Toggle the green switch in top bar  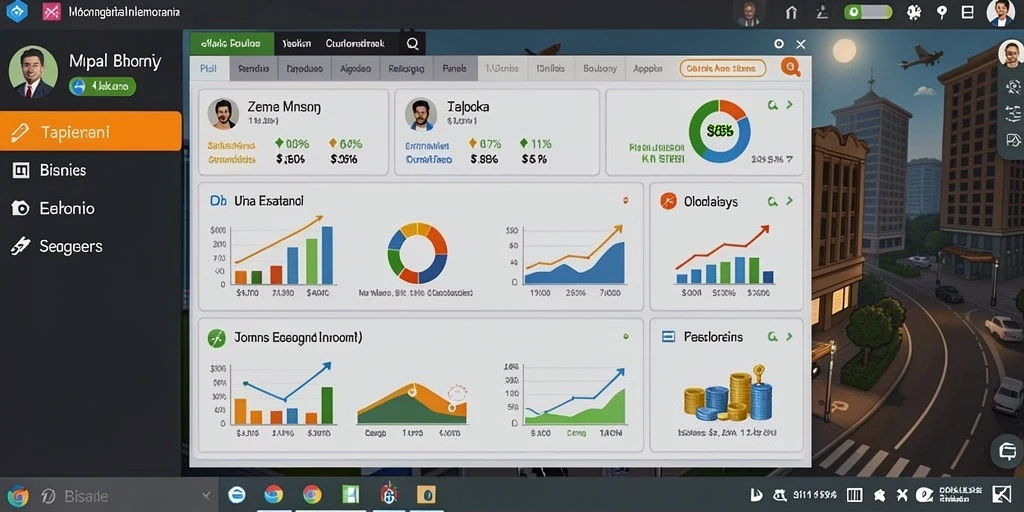[x=868, y=12]
